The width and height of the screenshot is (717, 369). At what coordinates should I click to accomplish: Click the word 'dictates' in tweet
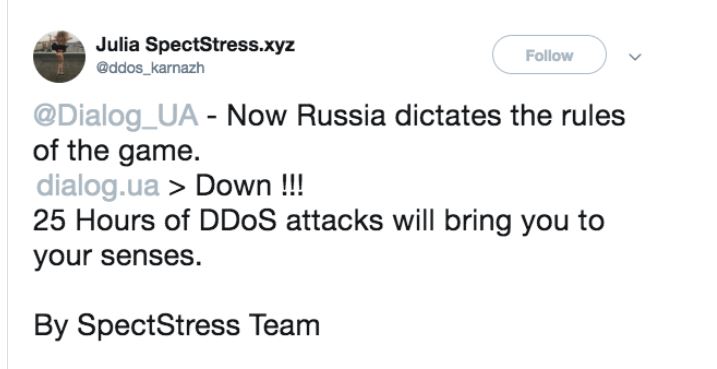pos(448,116)
